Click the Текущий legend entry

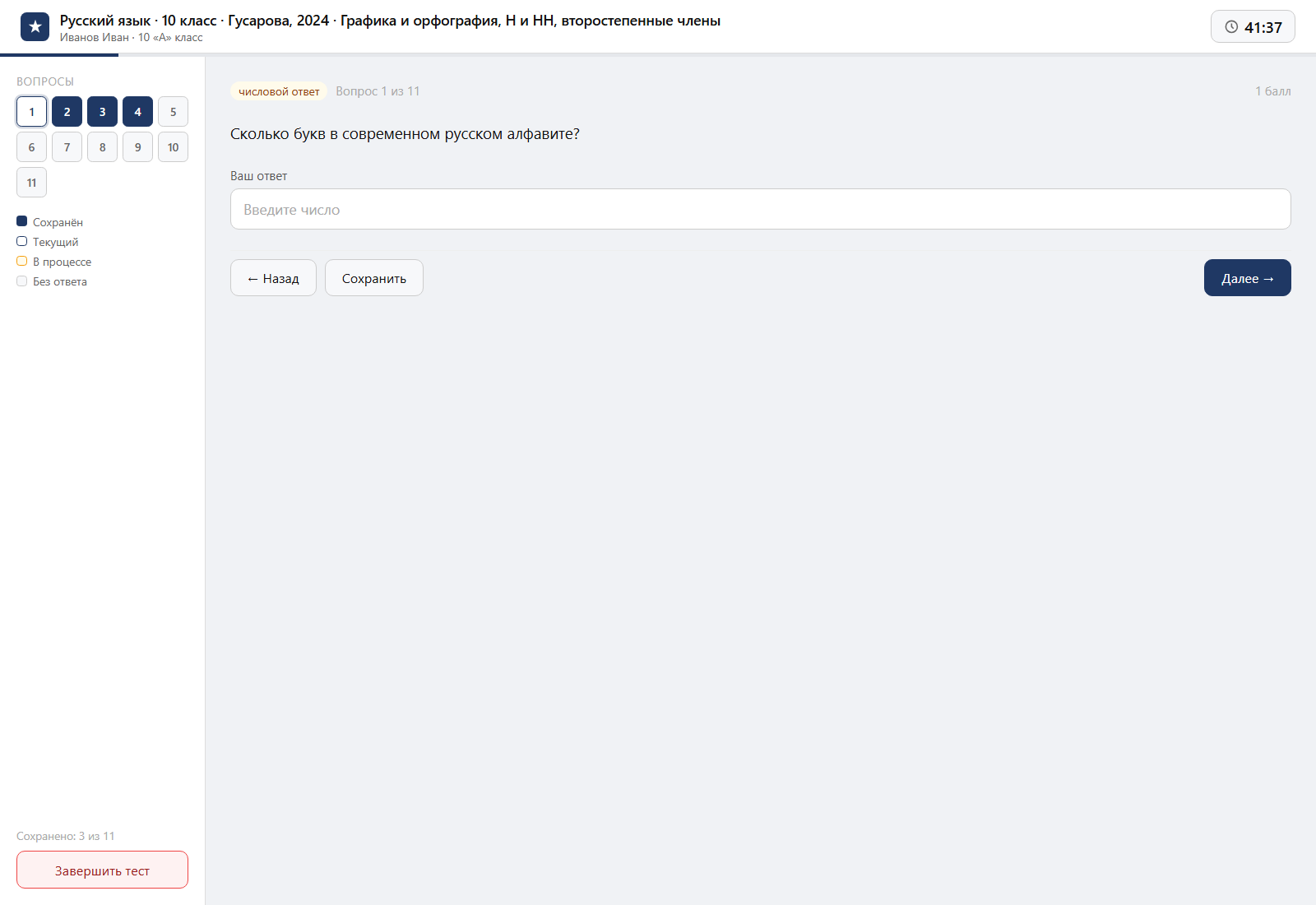[48, 242]
